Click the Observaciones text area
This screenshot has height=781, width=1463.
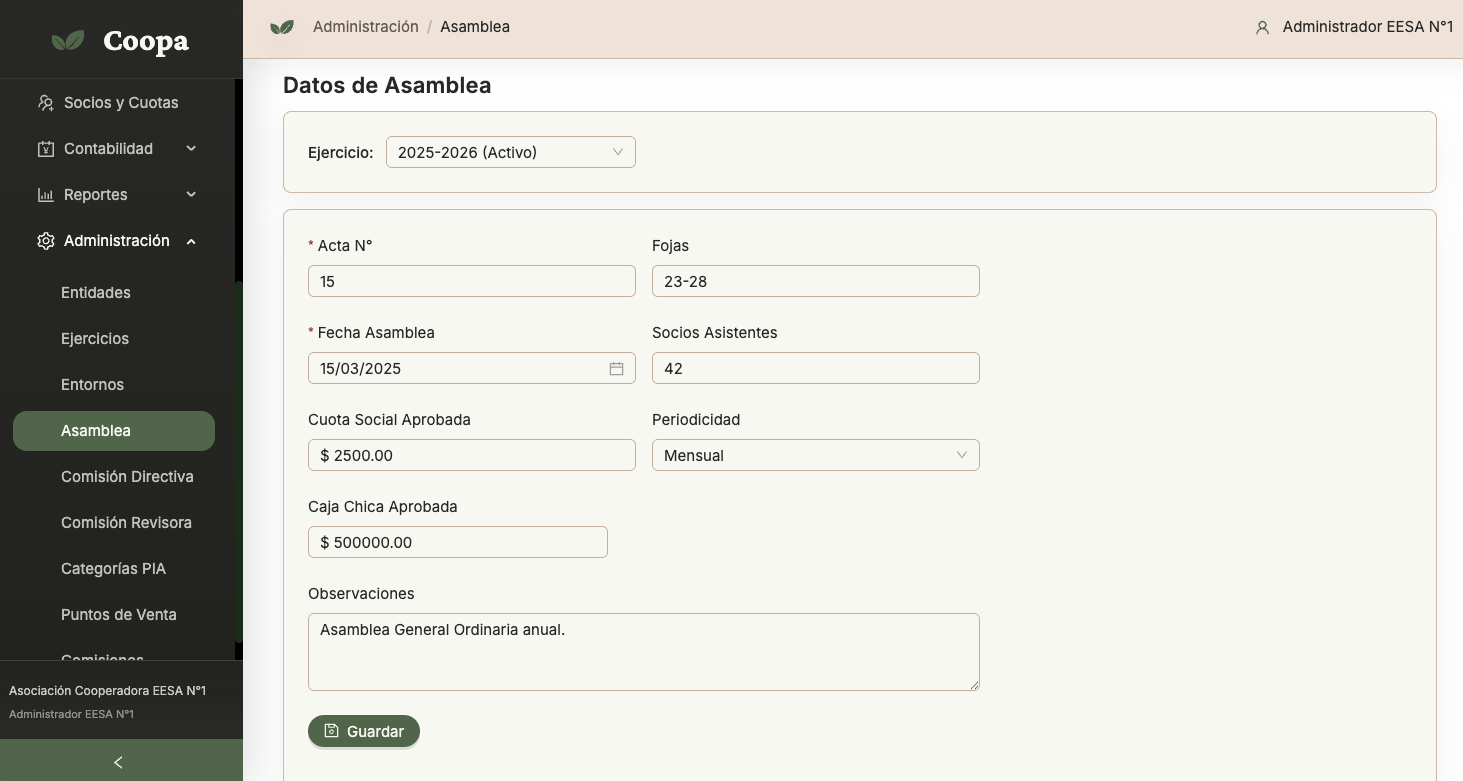[644, 652]
